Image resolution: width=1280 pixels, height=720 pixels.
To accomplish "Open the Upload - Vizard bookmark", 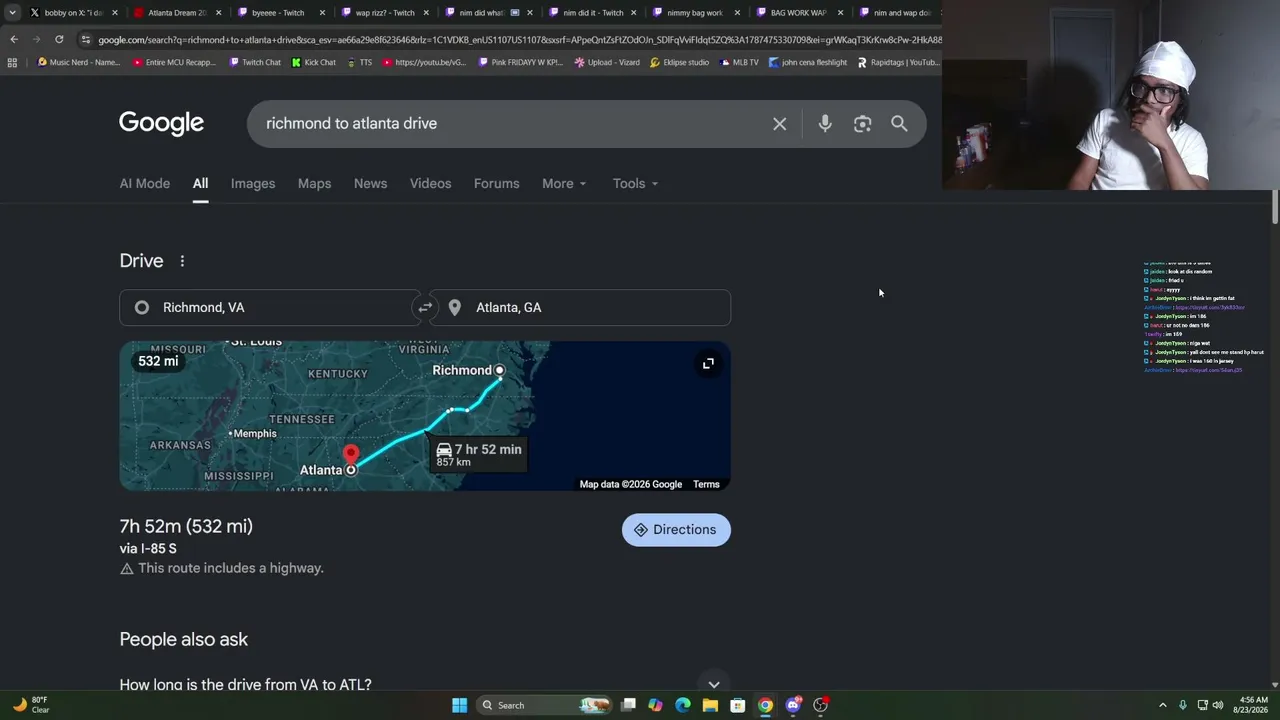I will (x=607, y=62).
